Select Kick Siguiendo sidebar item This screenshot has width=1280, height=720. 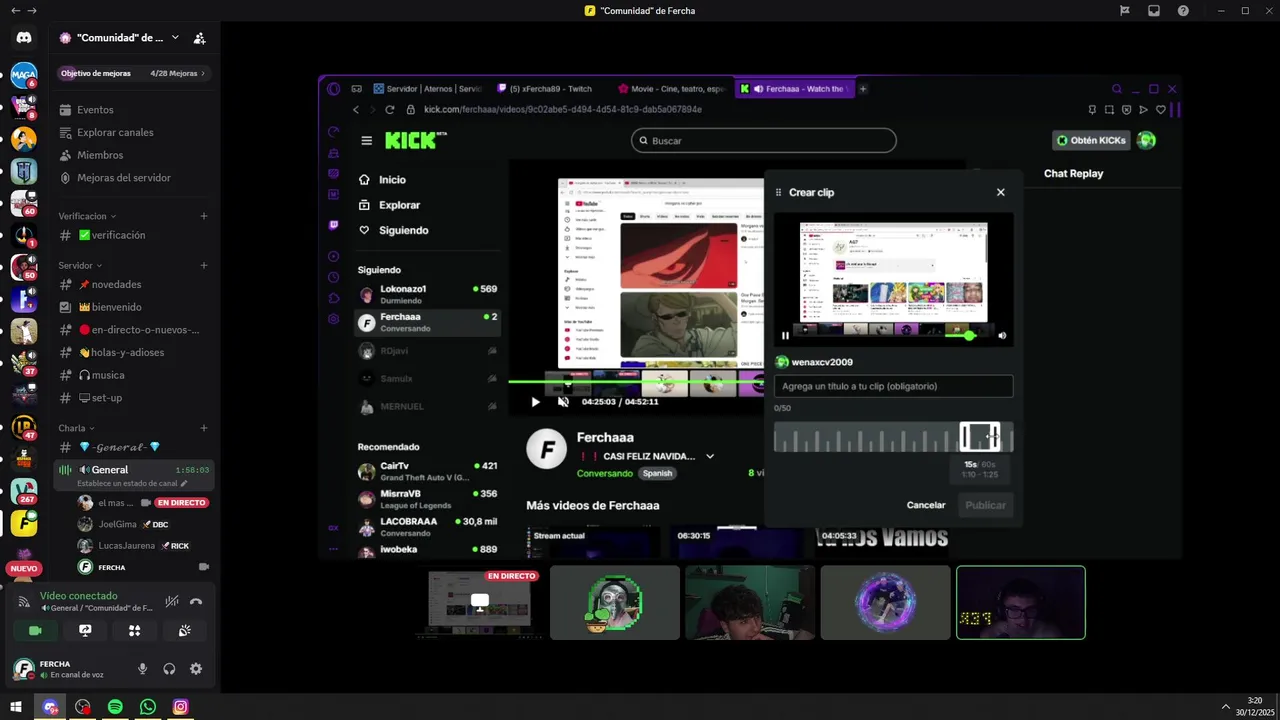(394, 230)
